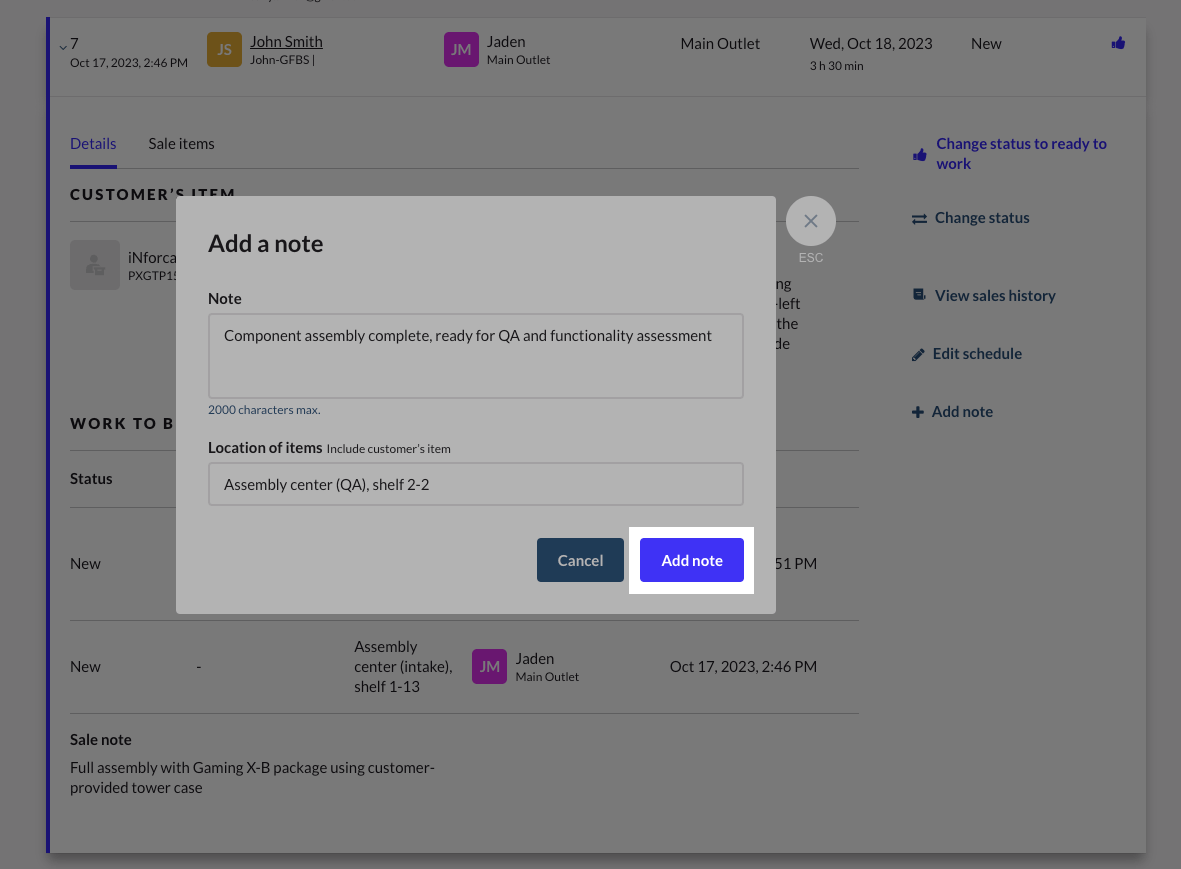Click the swap arrows Change status icon
The width and height of the screenshot is (1181, 869).
919,218
